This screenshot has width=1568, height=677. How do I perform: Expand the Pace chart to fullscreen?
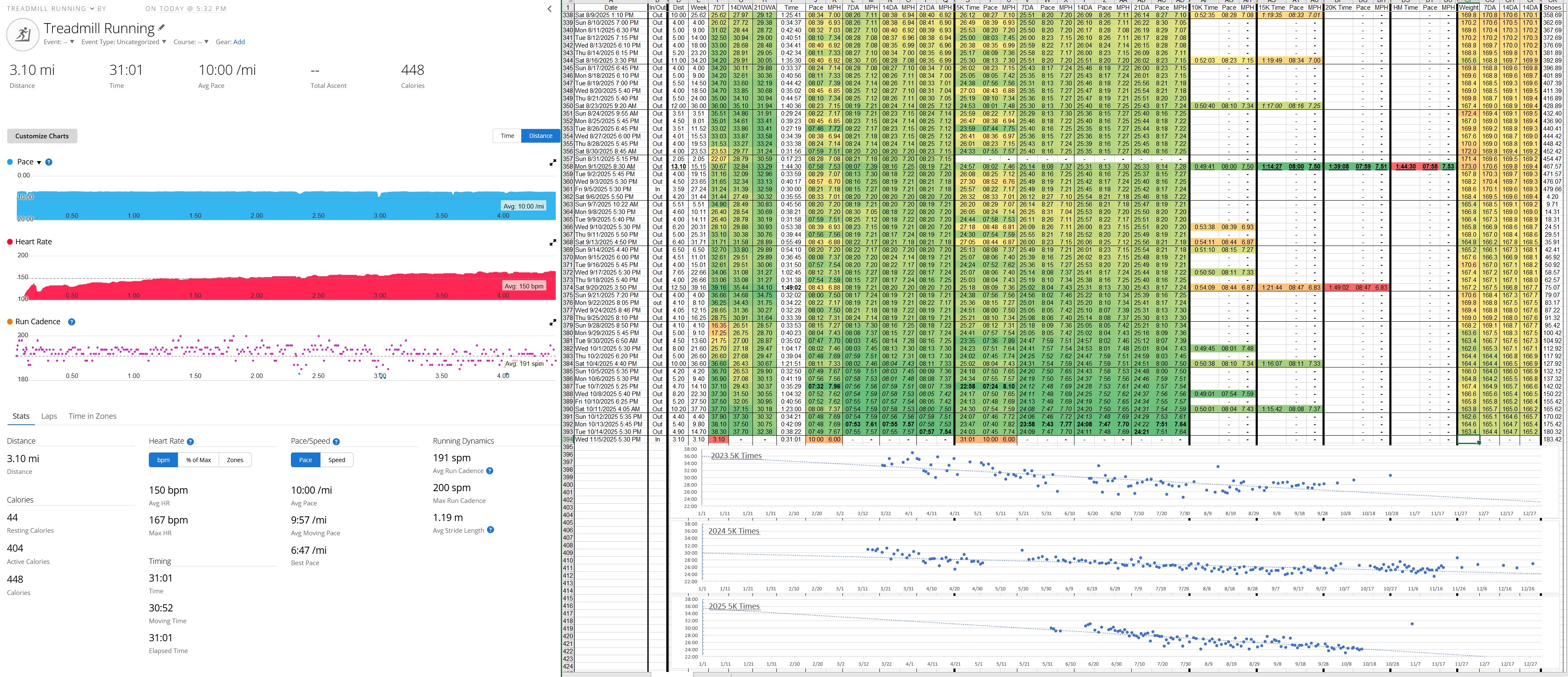tap(552, 163)
